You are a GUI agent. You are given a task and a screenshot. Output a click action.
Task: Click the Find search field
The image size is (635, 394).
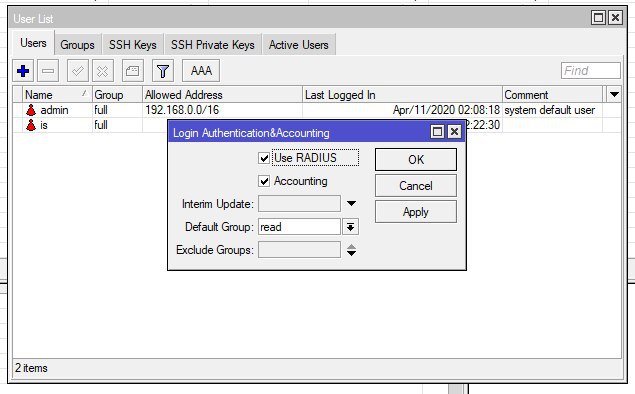[x=590, y=71]
